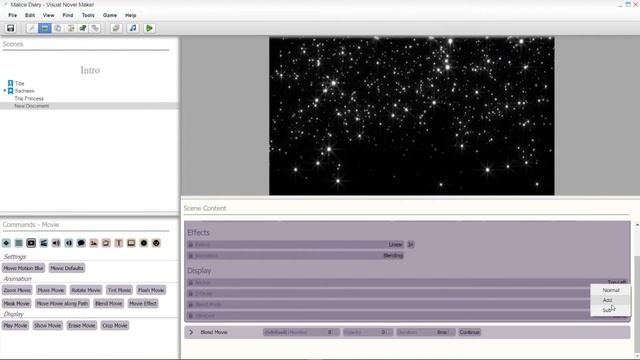Select the round black dot command category icon
Image resolution: width=640 pixels, height=360 pixels.
coord(144,243)
